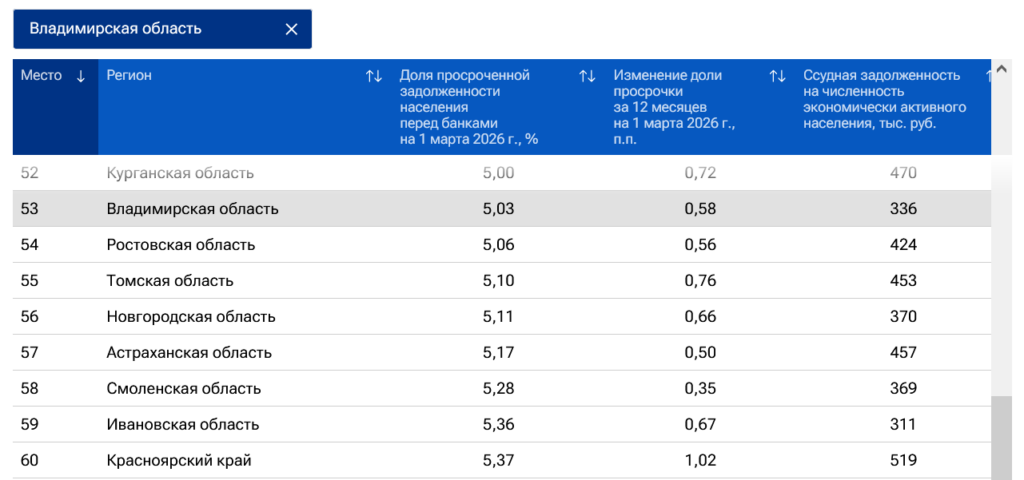The width and height of the screenshot is (1024, 480).
Task: Select the Ростовская область row
Action: pyautogui.click(x=502, y=245)
